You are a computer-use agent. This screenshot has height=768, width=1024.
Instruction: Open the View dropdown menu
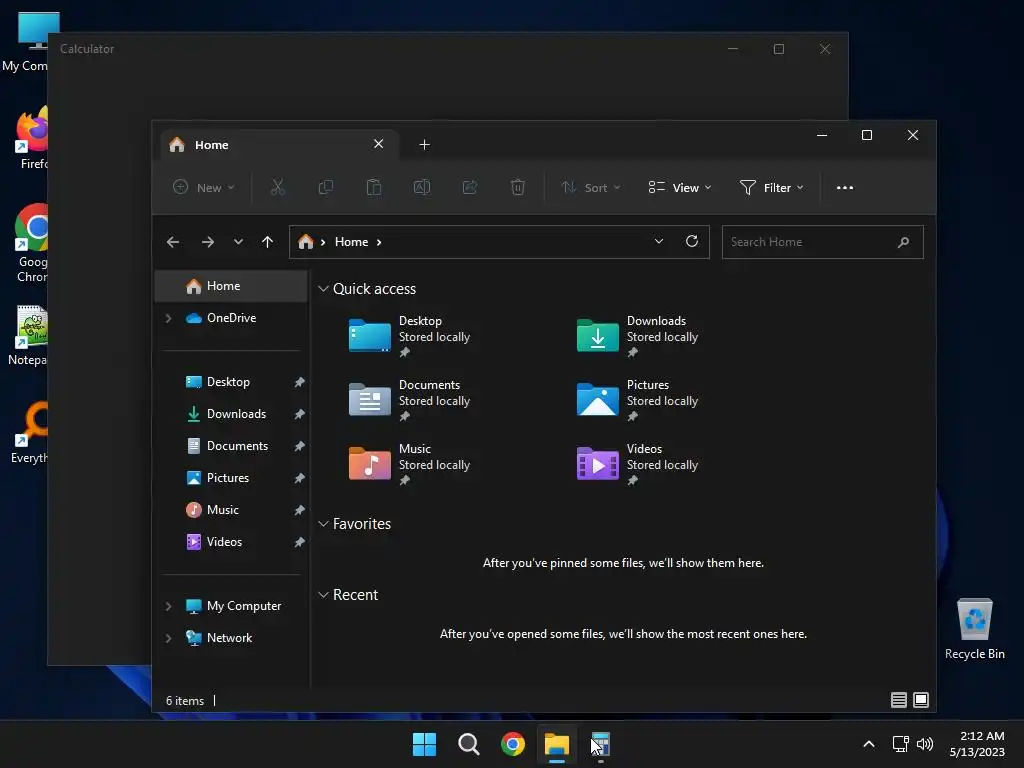[680, 187]
